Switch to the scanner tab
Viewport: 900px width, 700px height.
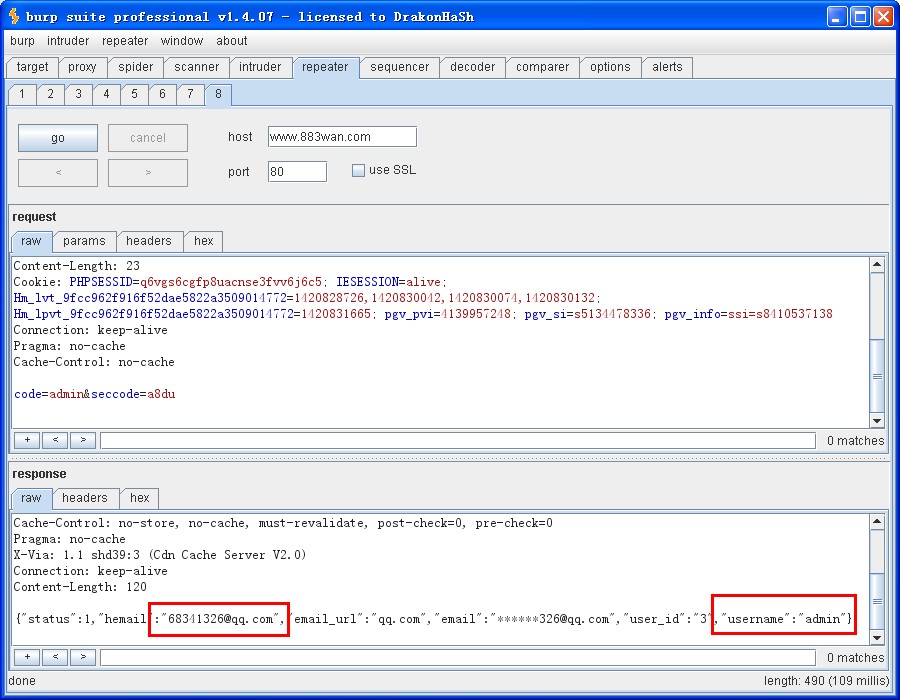[x=196, y=67]
